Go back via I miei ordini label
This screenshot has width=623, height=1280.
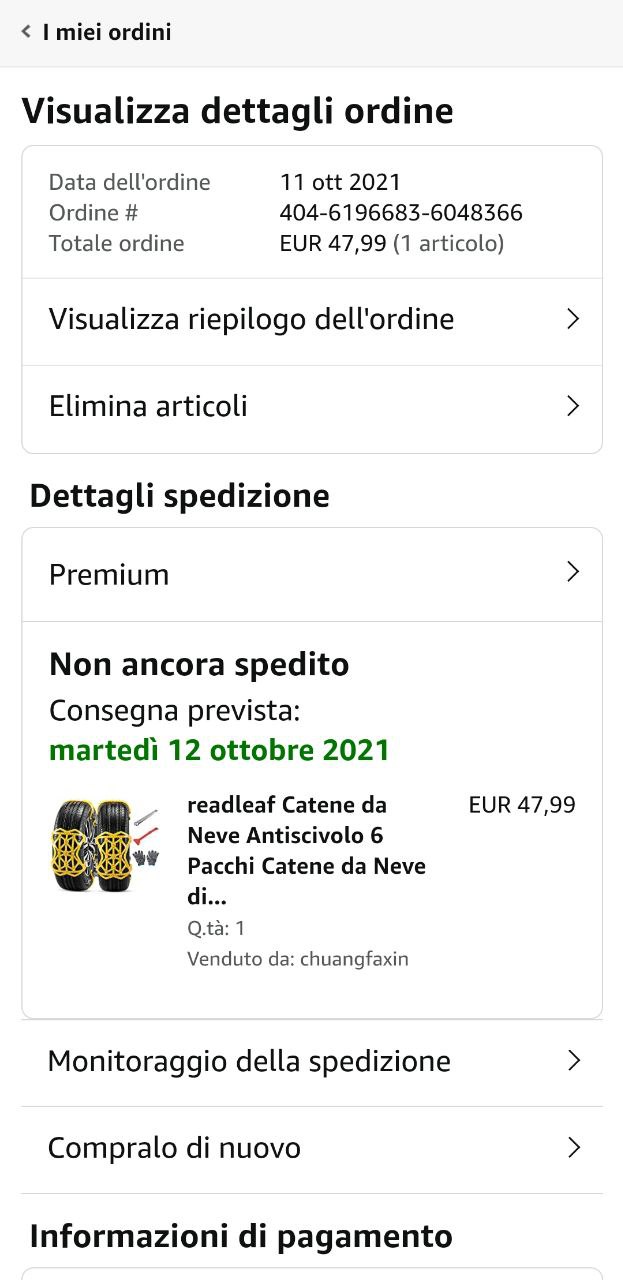[107, 32]
